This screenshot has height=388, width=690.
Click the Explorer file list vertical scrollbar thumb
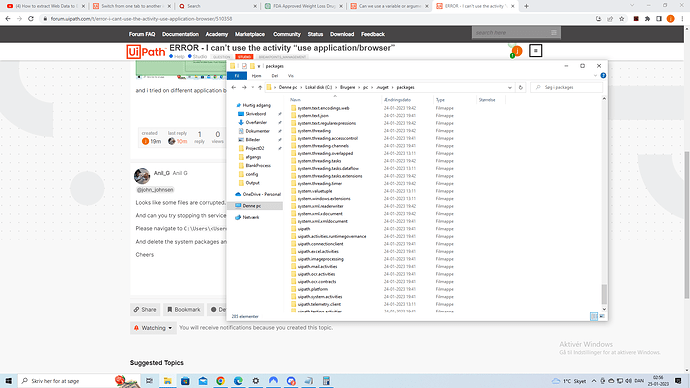[604, 294]
